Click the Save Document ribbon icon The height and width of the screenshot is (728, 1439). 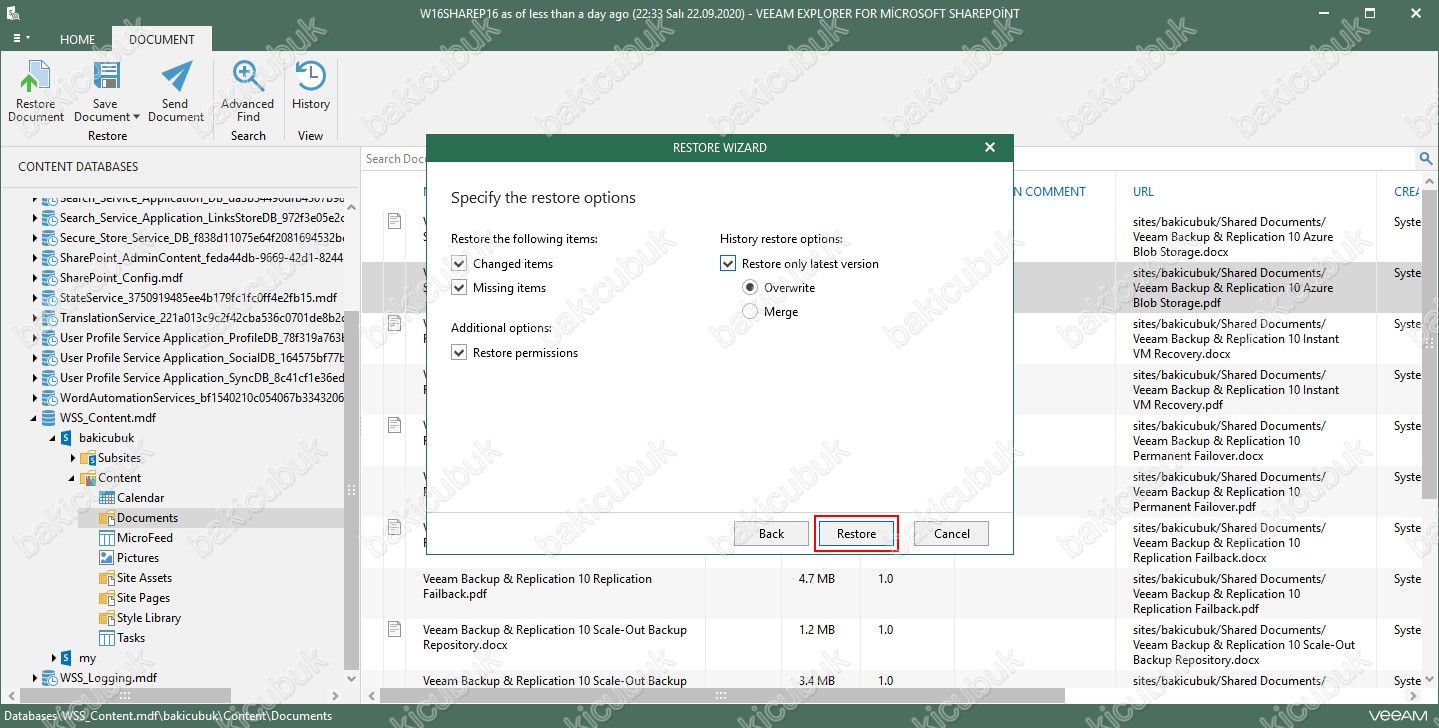(105, 78)
